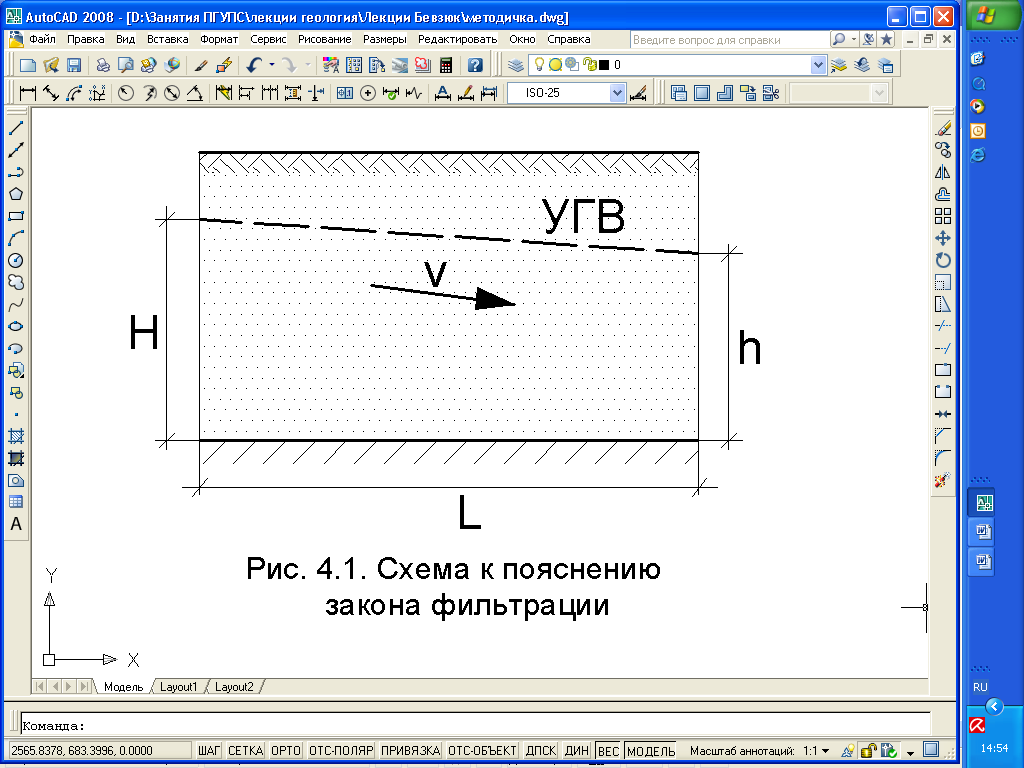
Task: Open the Редактировать menu
Action: (x=457, y=39)
